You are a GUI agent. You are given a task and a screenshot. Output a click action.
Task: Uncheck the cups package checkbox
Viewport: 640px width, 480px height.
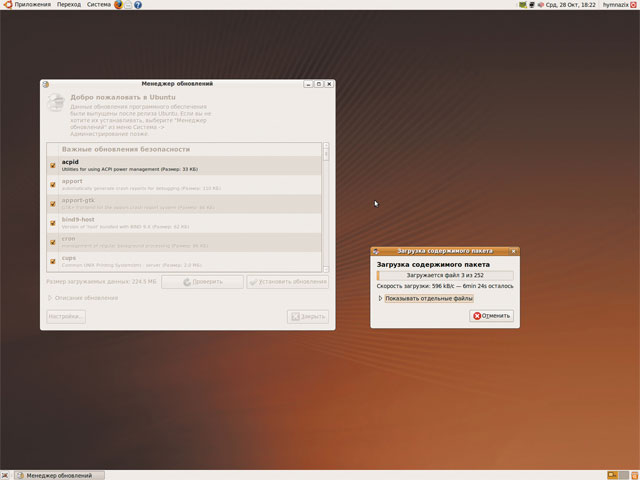[53, 261]
